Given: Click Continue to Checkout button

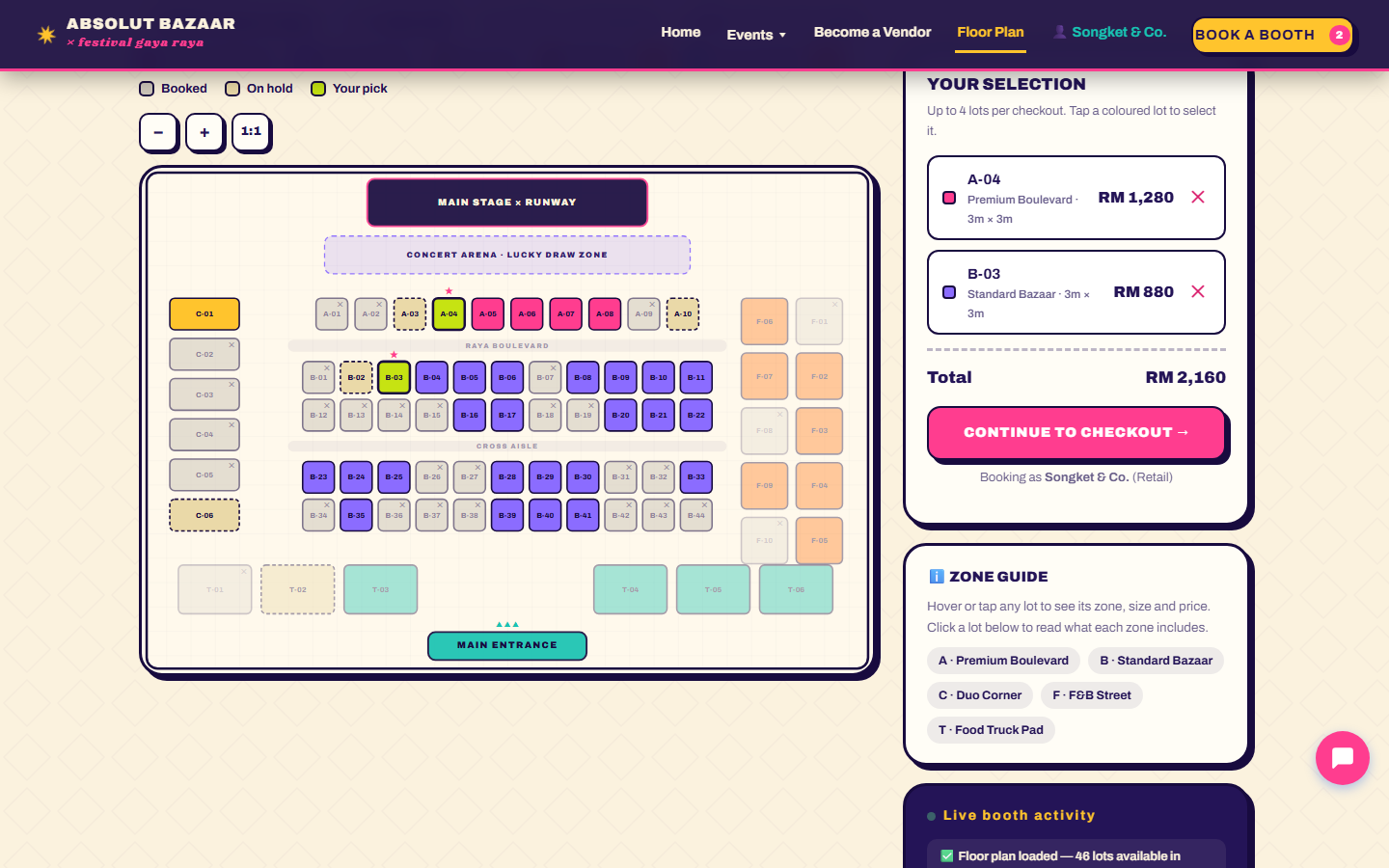Looking at the screenshot, I should pyautogui.click(x=1076, y=432).
